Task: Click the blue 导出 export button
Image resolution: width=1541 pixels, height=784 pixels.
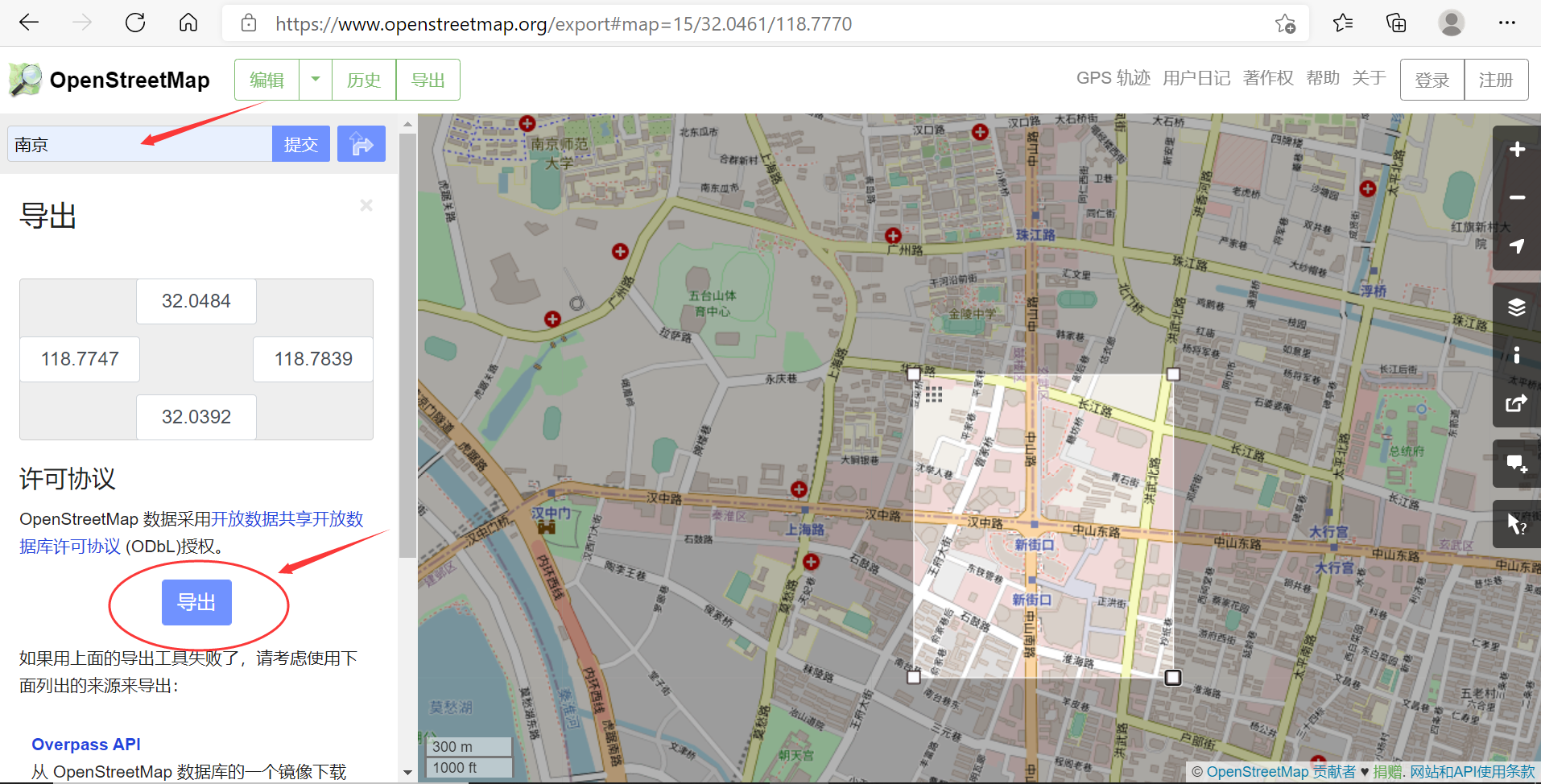Action: point(196,602)
